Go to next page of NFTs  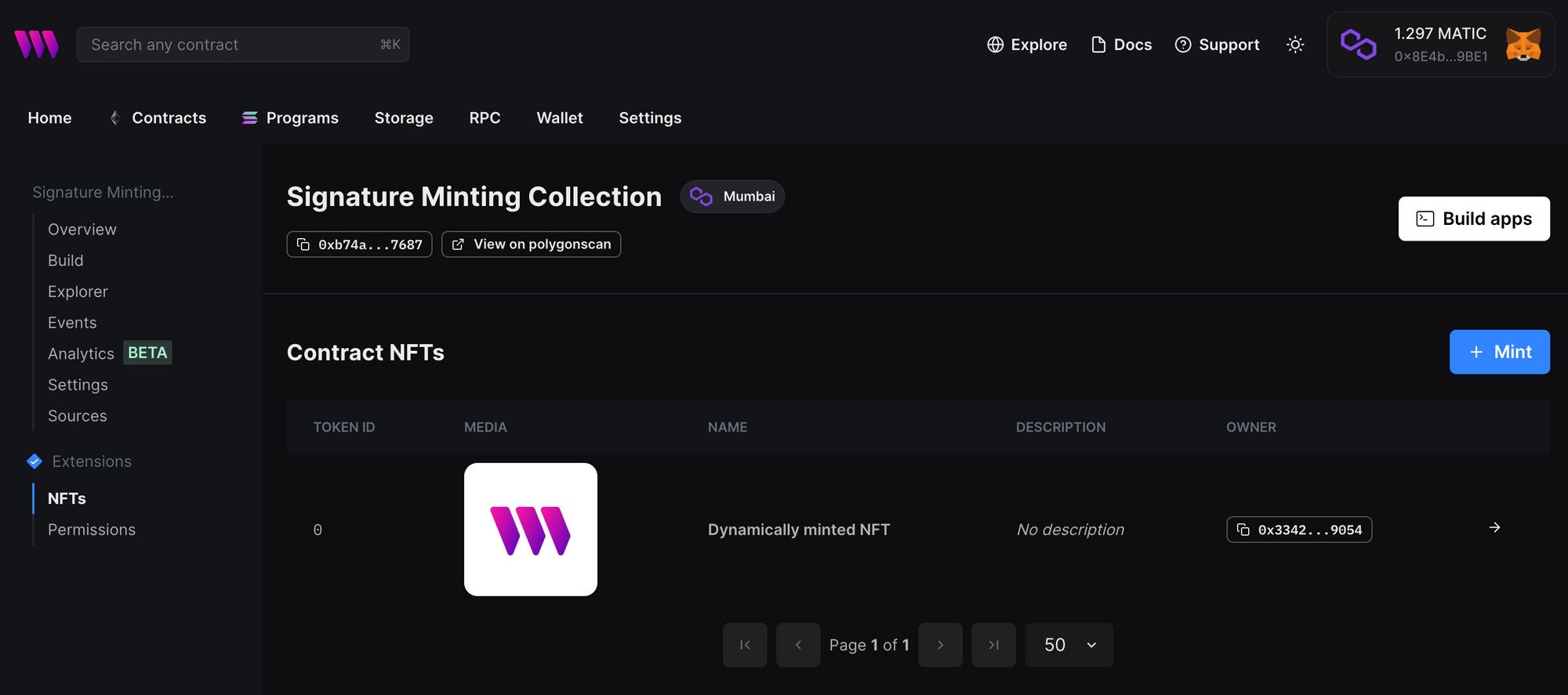click(x=940, y=645)
